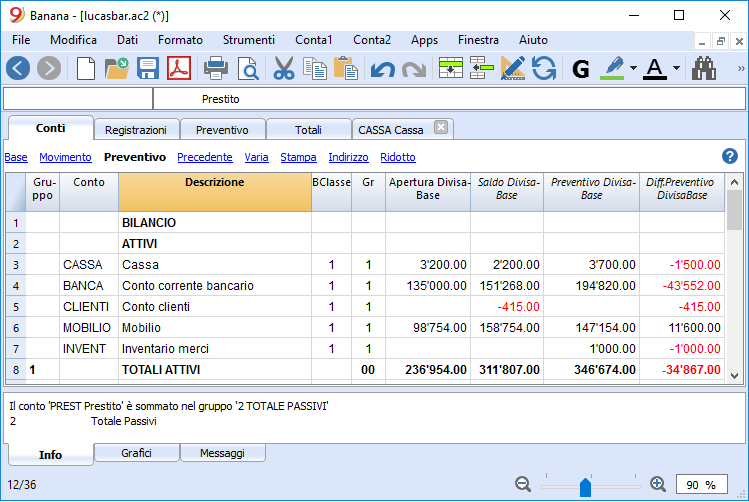This screenshot has width=749, height=502.
Task: Copy selection with the copy icon
Action: click(315, 68)
